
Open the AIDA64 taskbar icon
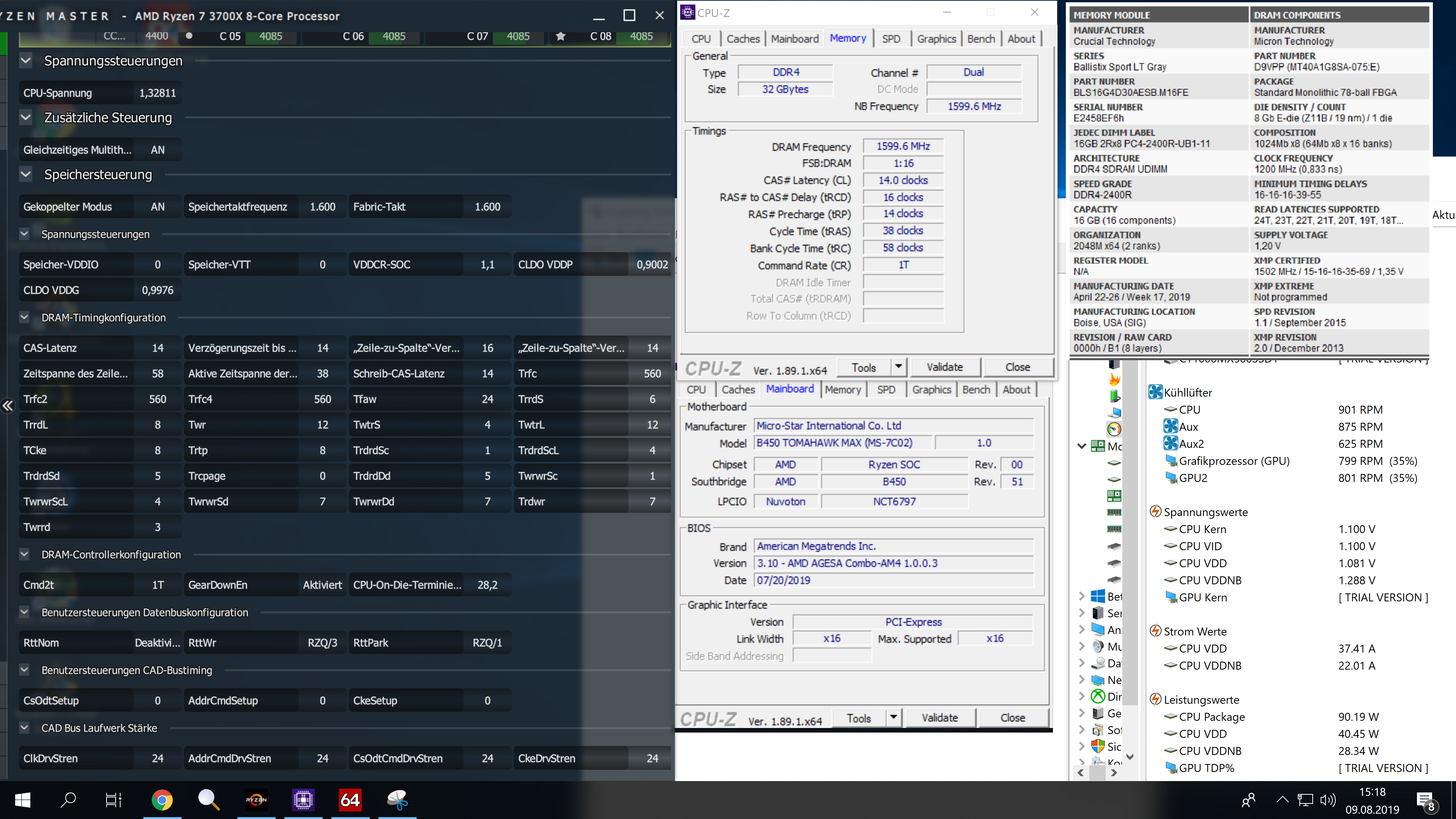point(350,800)
